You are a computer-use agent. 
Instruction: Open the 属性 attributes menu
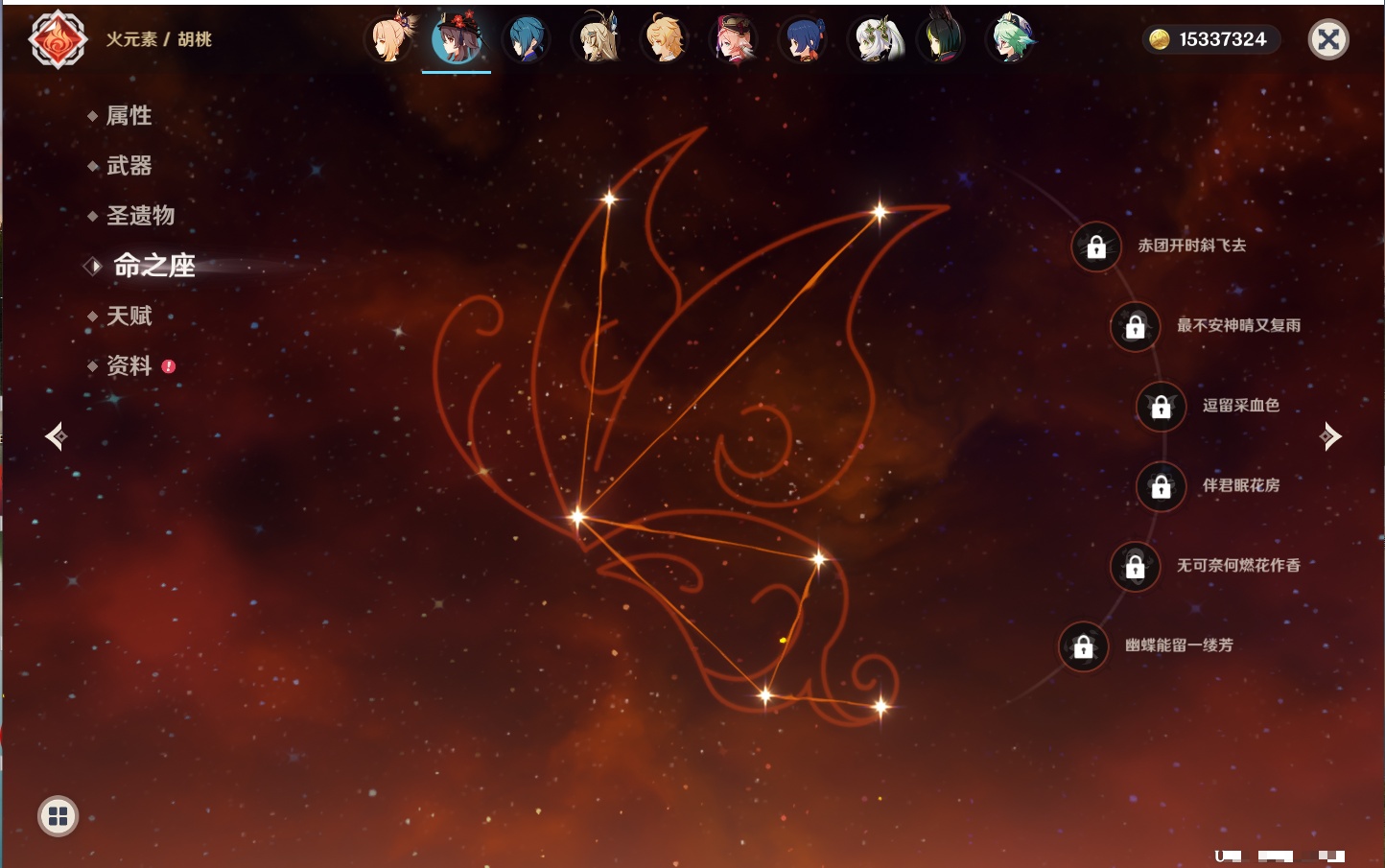point(129,116)
